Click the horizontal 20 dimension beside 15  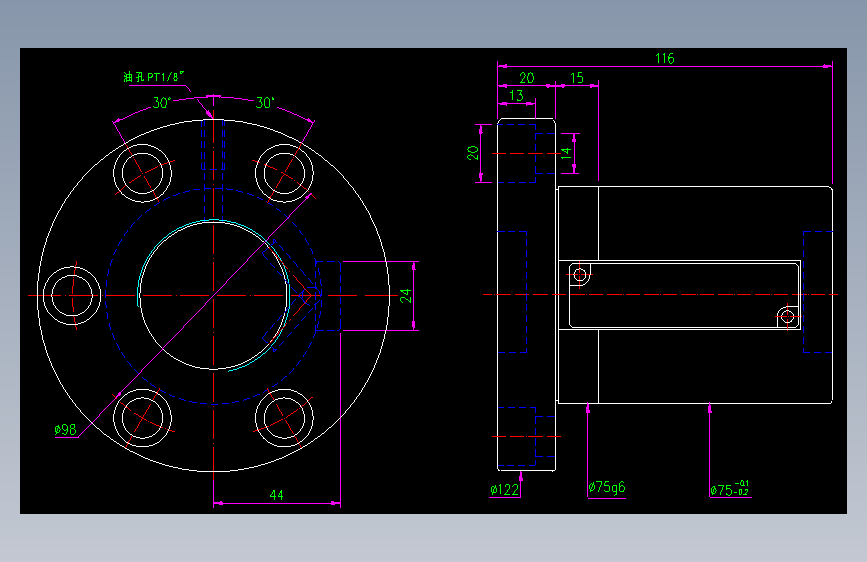(527, 78)
